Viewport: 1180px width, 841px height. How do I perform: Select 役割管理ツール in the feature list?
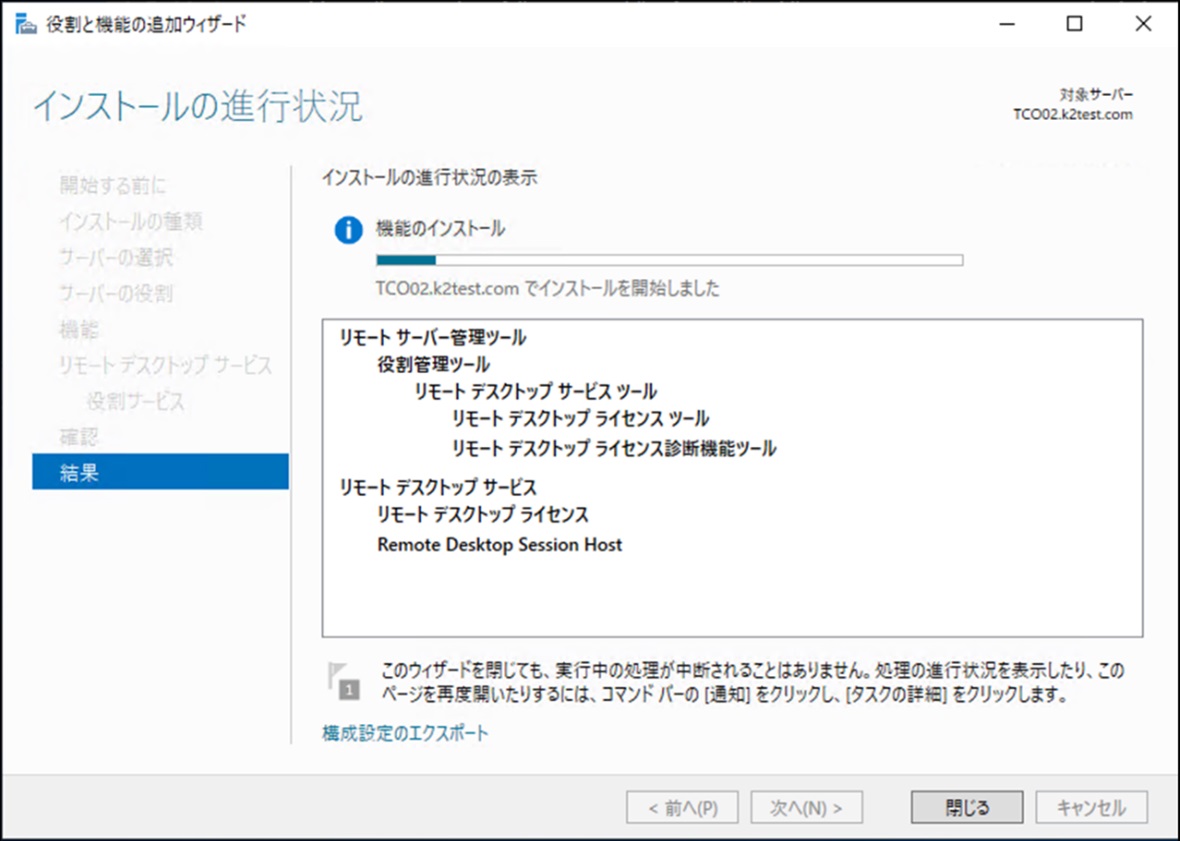tap(433, 365)
